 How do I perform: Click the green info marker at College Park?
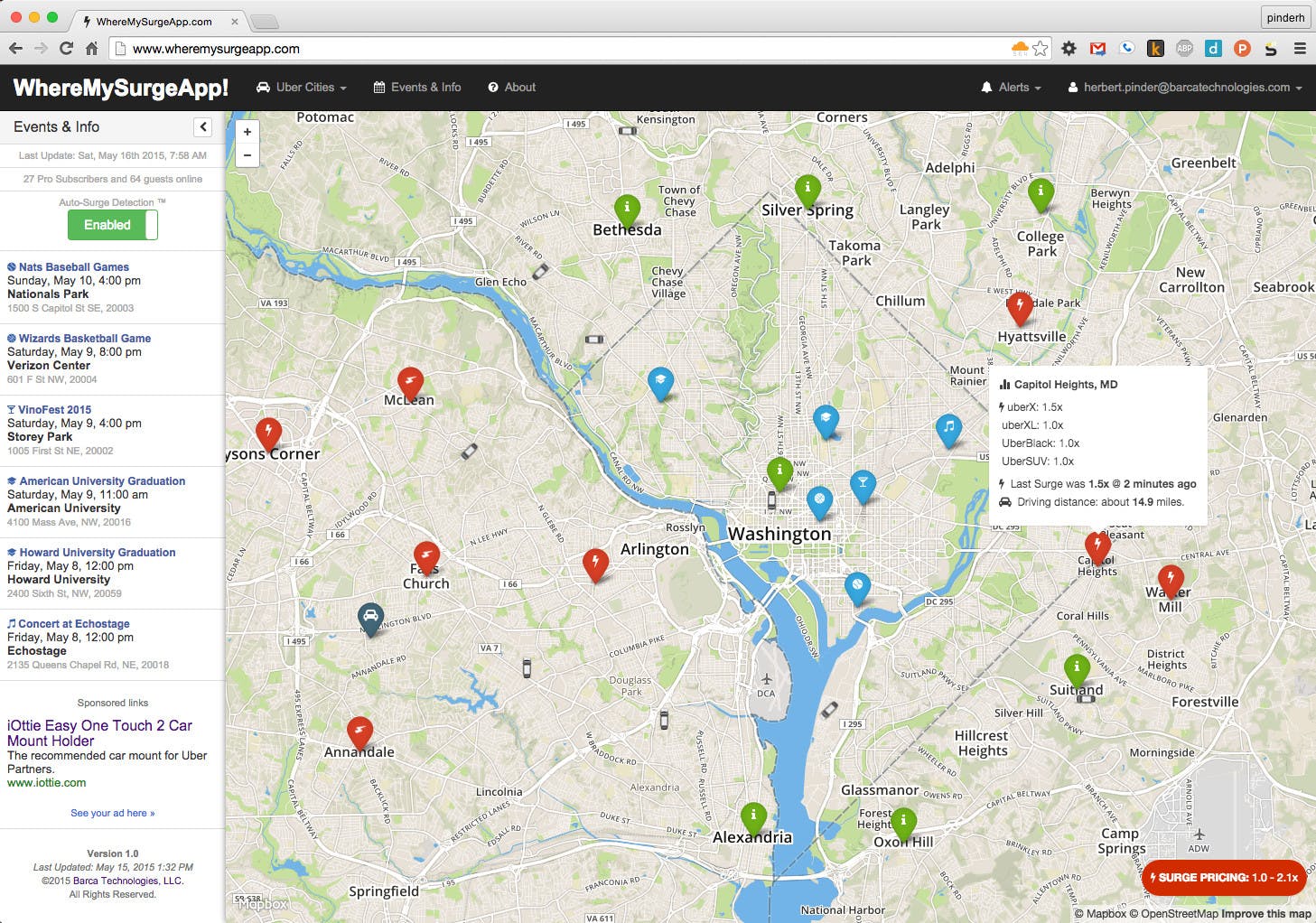[x=1041, y=194]
